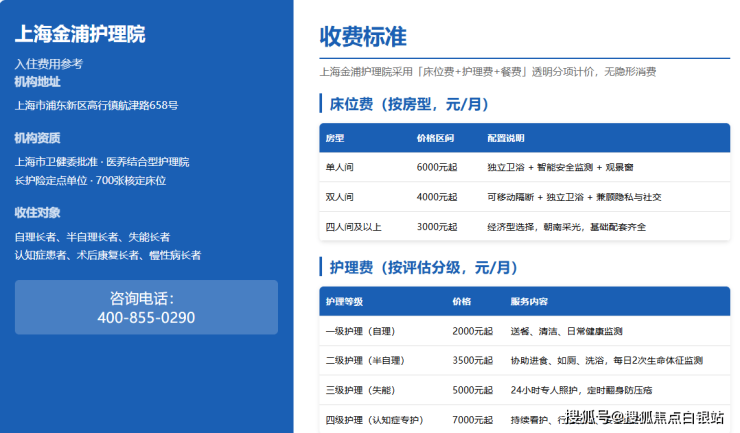Viewport: 740px width, 433px height.
Task: Click the 机构地址 heading
Action: (x=38, y=82)
